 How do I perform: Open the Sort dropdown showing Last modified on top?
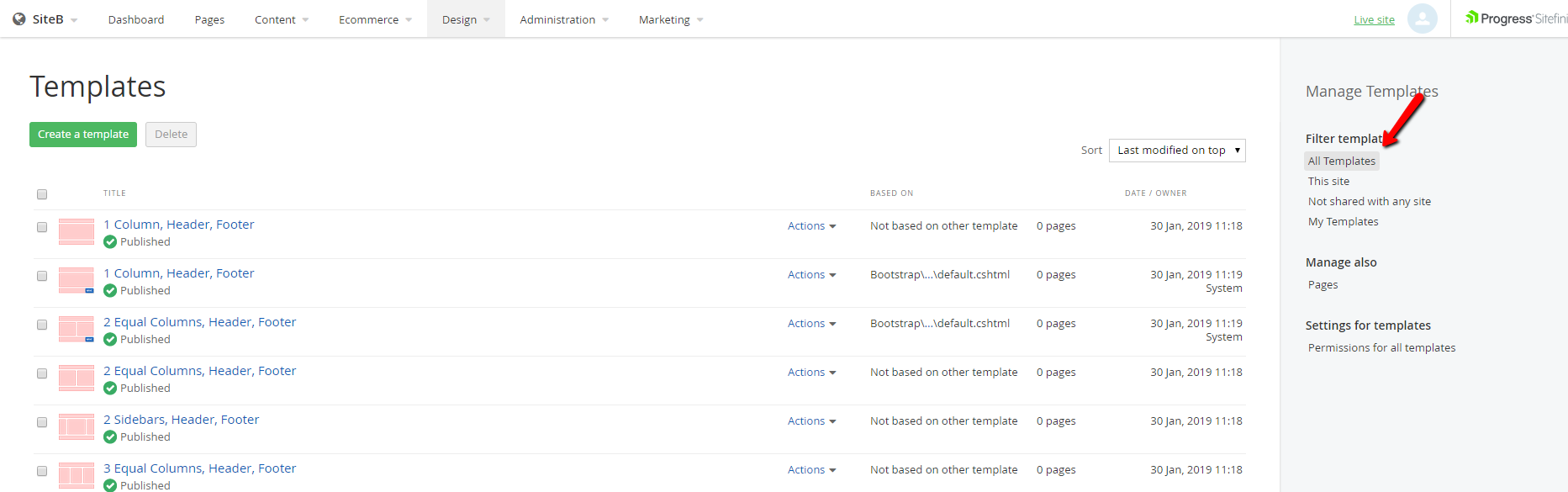point(1177,151)
